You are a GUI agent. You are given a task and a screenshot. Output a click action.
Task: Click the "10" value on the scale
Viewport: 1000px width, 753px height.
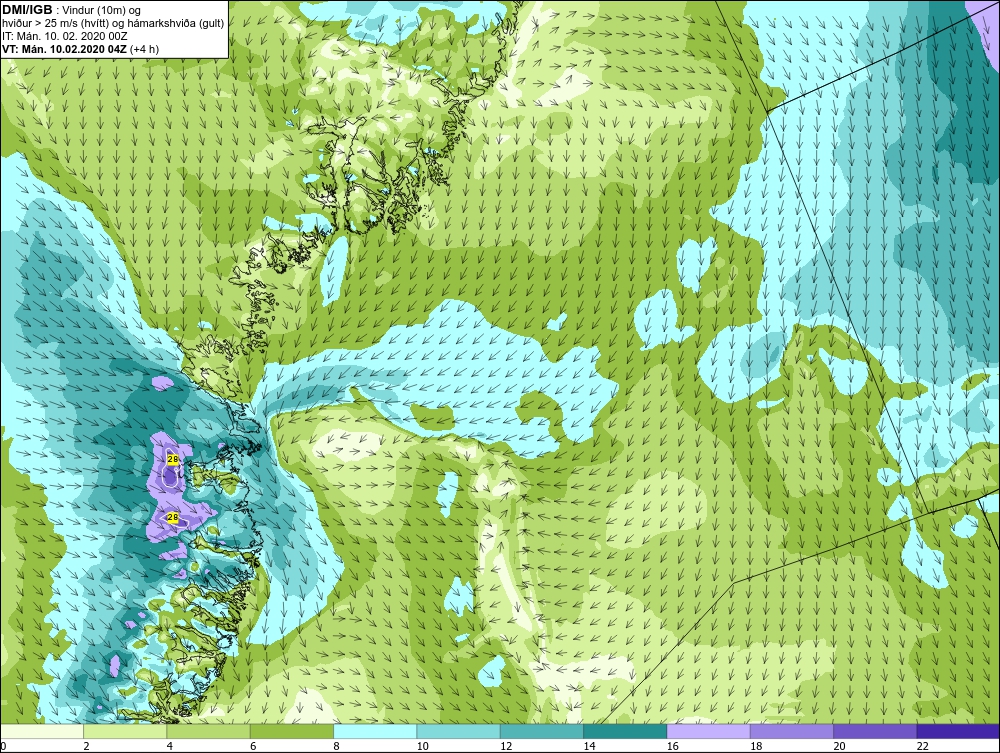pos(423,747)
